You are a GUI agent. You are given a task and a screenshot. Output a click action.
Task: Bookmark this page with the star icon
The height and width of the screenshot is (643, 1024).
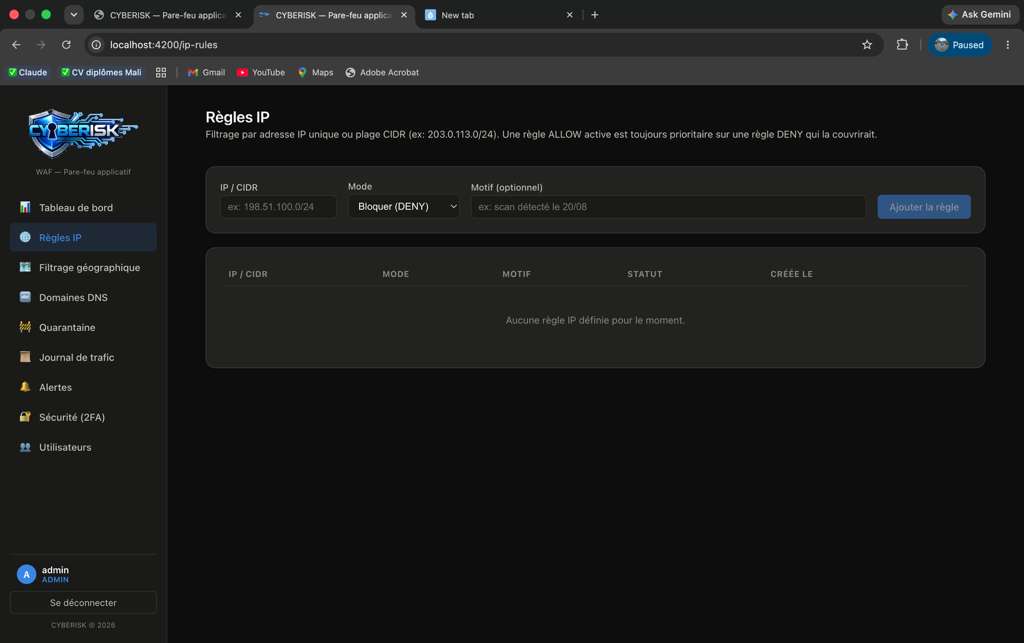click(867, 44)
